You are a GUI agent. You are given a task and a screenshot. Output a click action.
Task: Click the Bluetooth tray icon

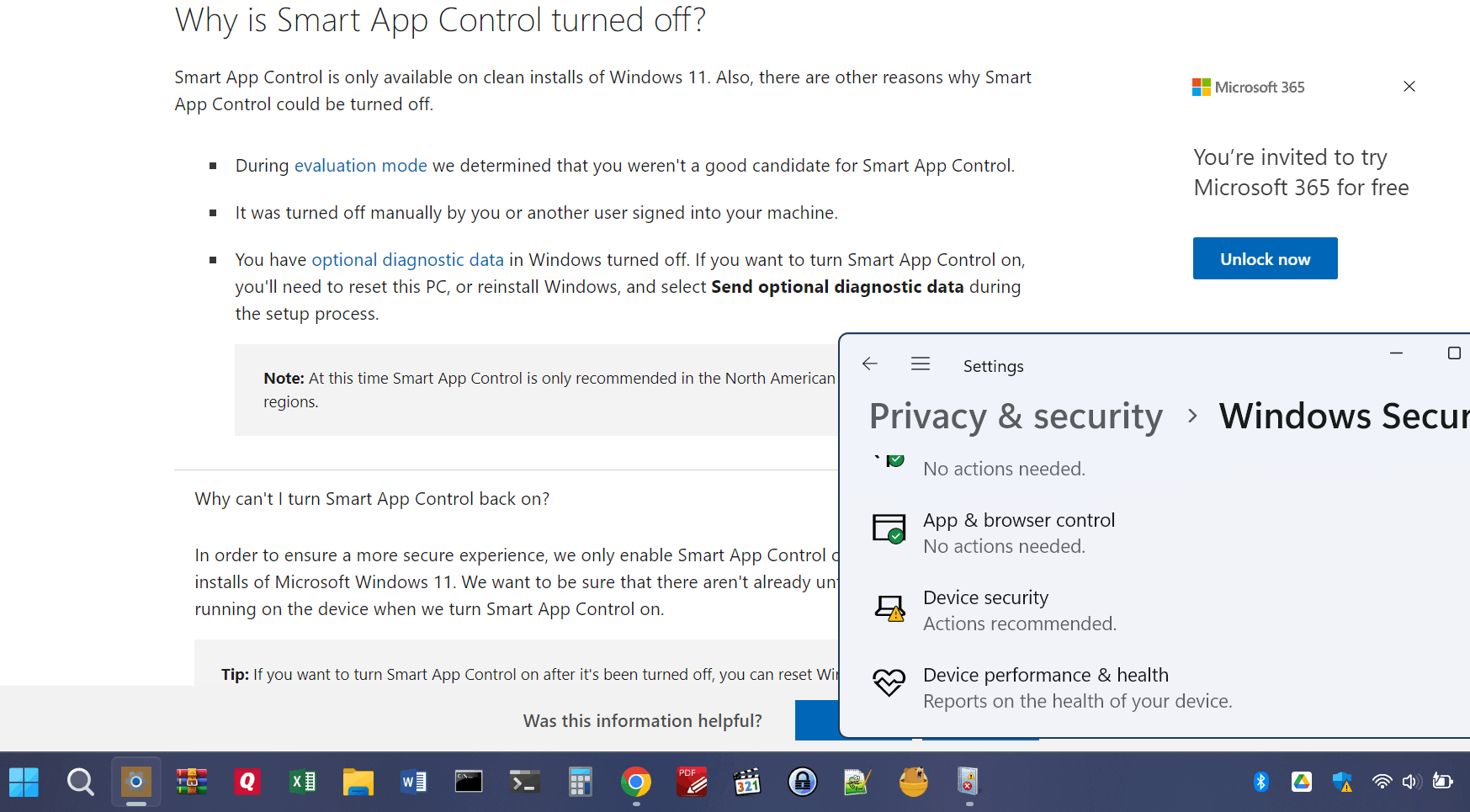1260,782
